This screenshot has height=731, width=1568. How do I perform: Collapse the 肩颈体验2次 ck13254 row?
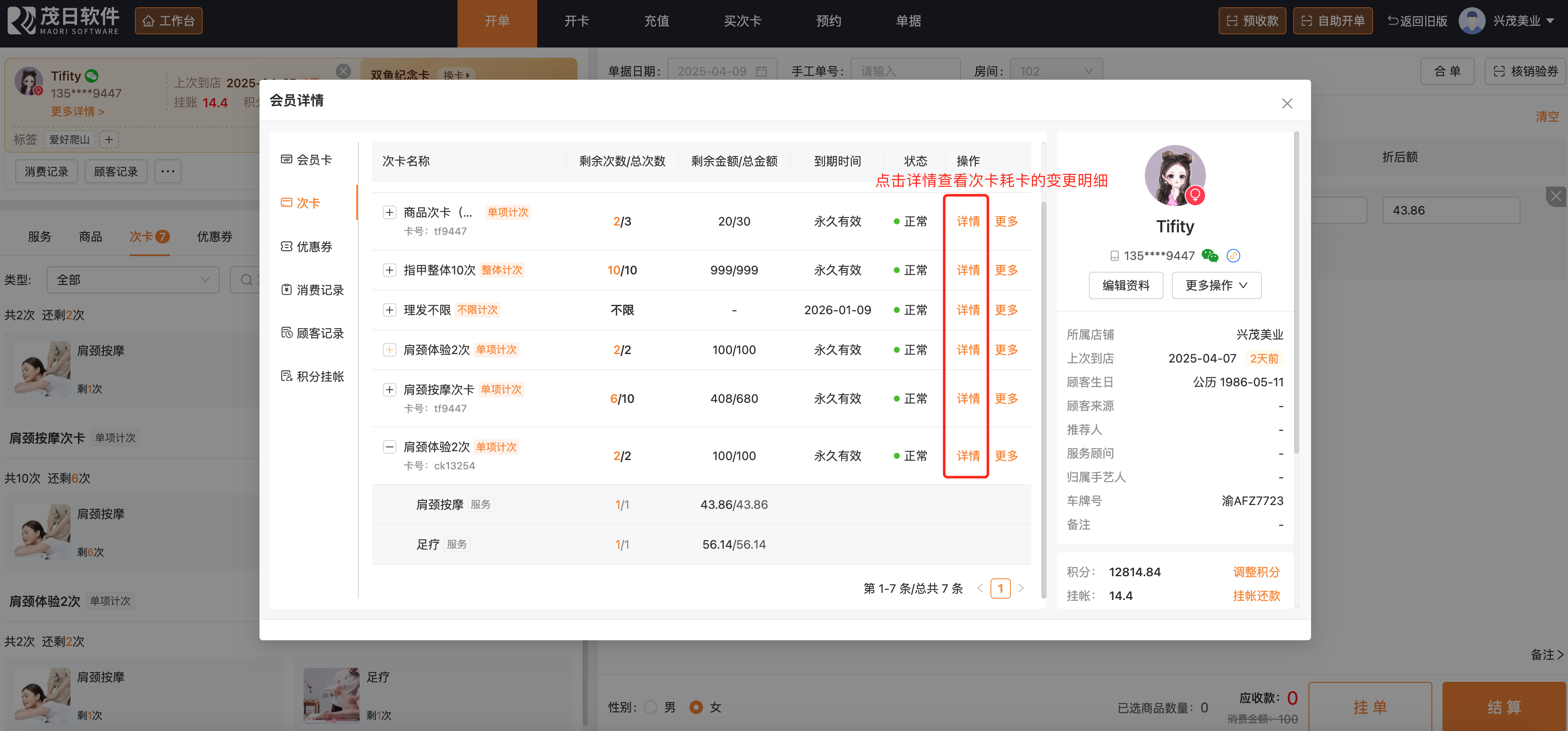click(390, 447)
